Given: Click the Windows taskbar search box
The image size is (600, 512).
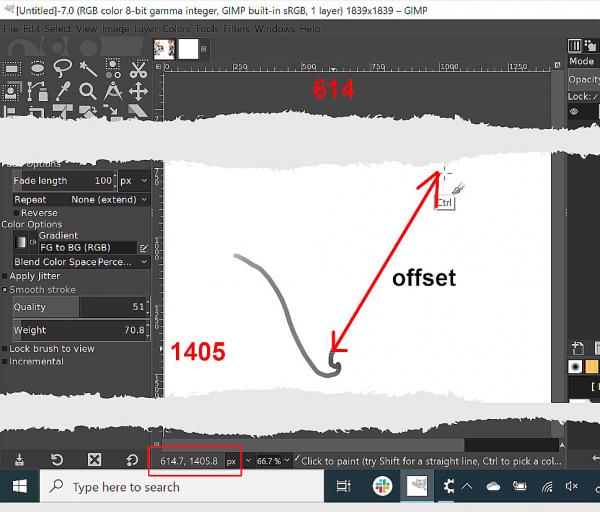Looking at the screenshot, I should click(182, 487).
